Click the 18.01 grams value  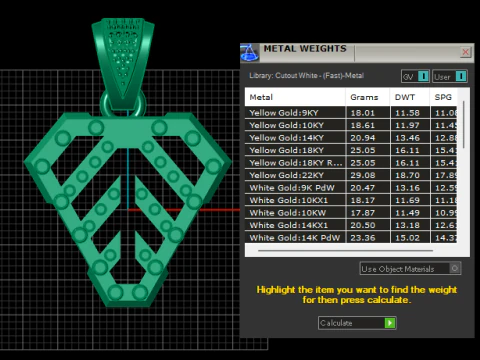363,113
